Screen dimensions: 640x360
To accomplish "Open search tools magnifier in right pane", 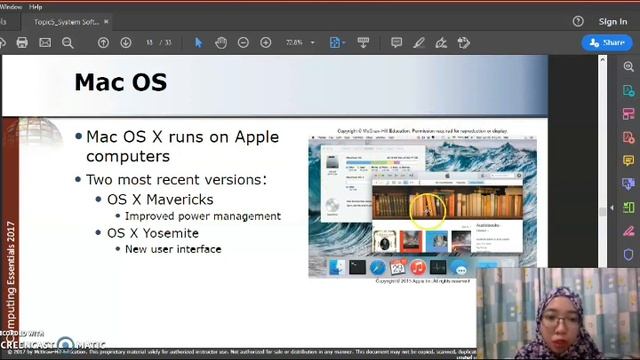I will click(629, 67).
